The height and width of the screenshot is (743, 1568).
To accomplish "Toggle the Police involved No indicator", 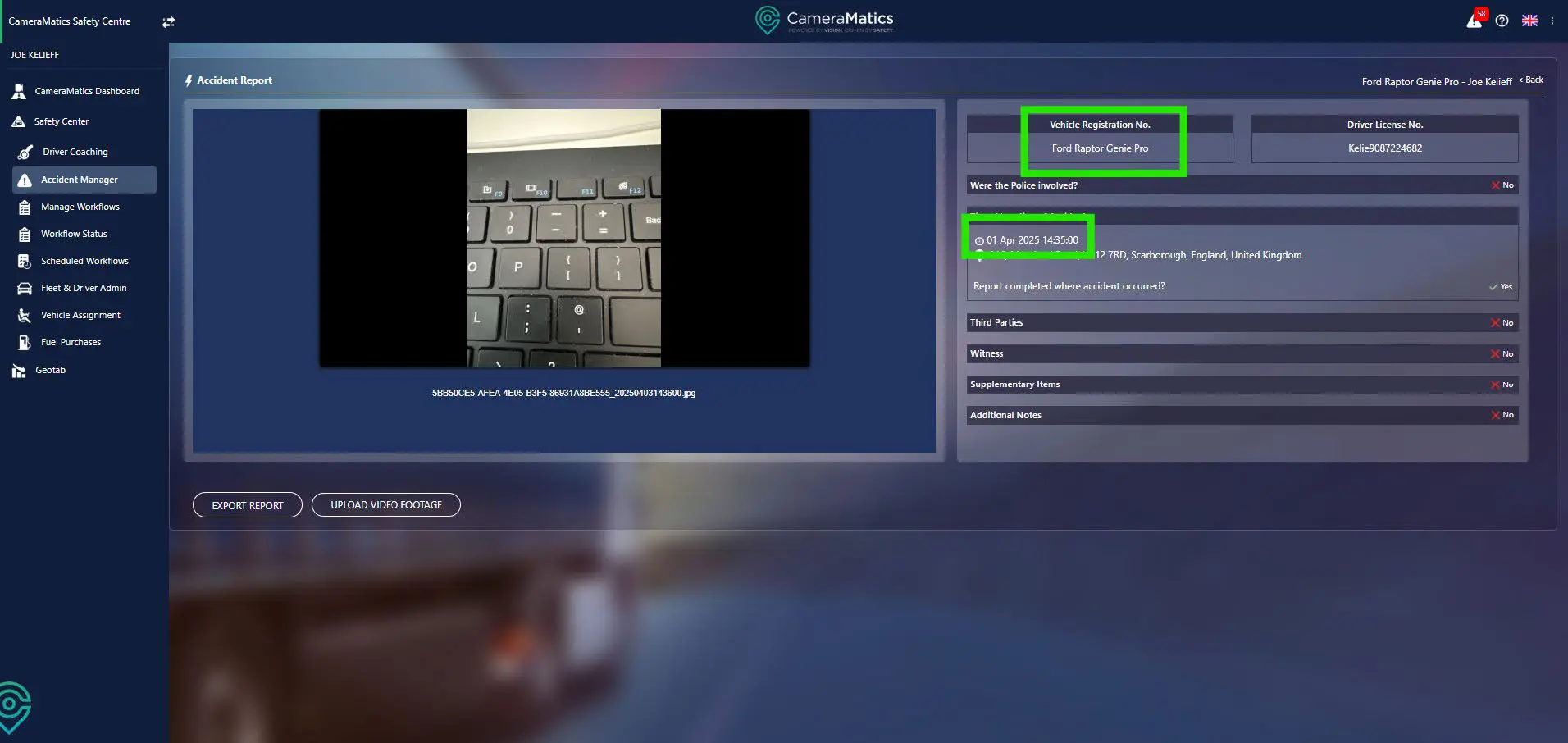I will [x=1502, y=185].
